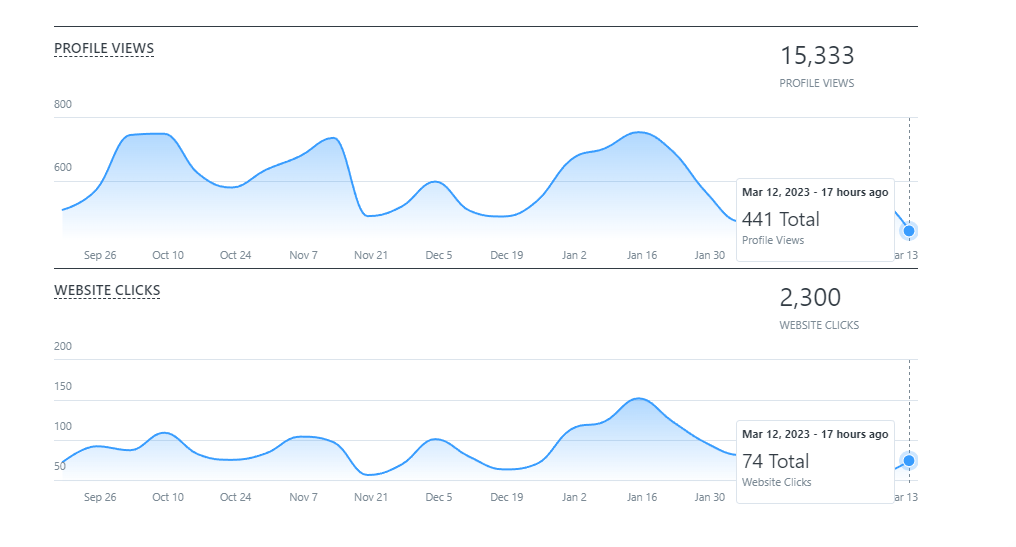The height and width of the screenshot is (547, 1016).
Task: Select the highlighted data point on Profile Views chart
Action: click(908, 231)
